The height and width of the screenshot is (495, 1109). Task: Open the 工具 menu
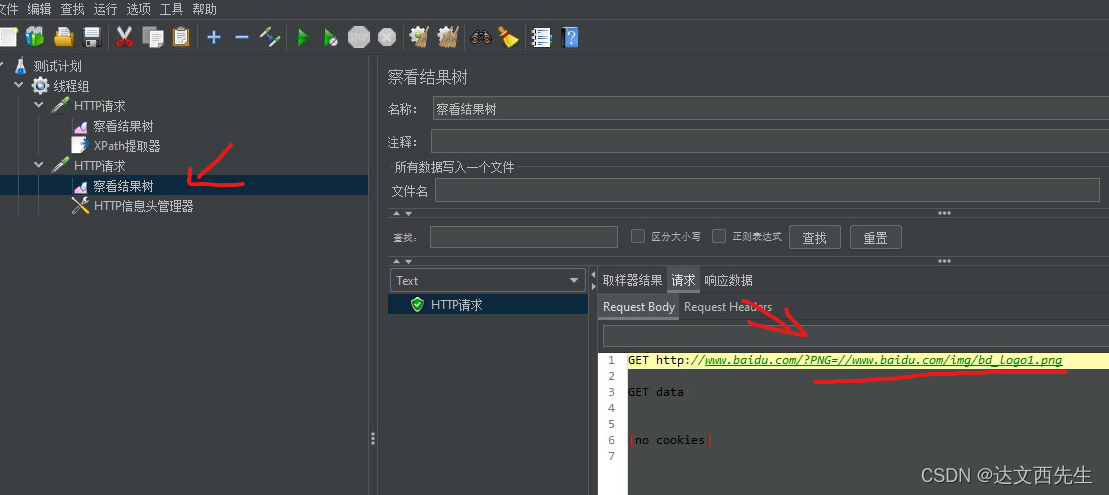pyautogui.click(x=171, y=9)
